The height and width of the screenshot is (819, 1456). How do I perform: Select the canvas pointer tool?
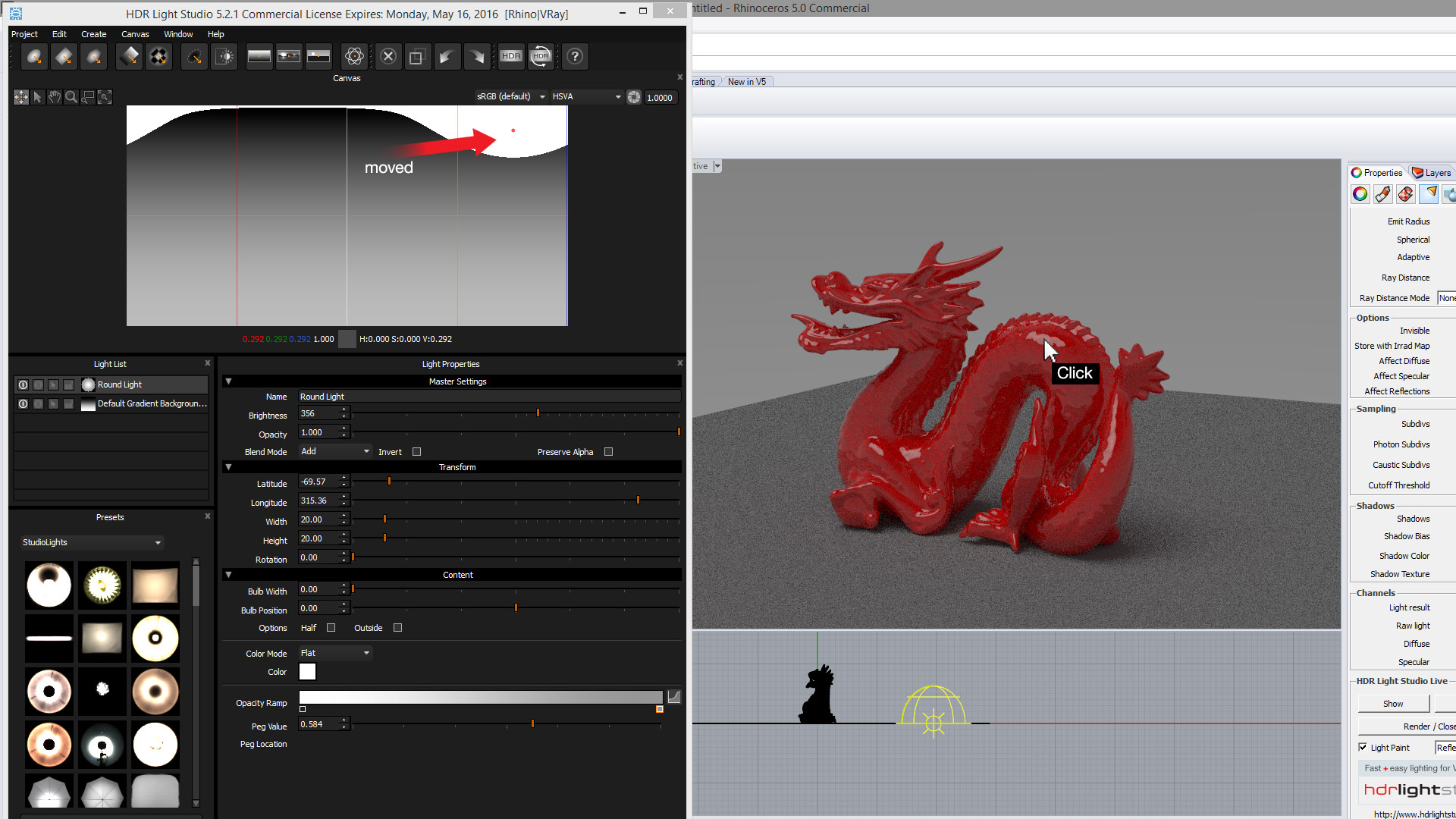(38, 97)
